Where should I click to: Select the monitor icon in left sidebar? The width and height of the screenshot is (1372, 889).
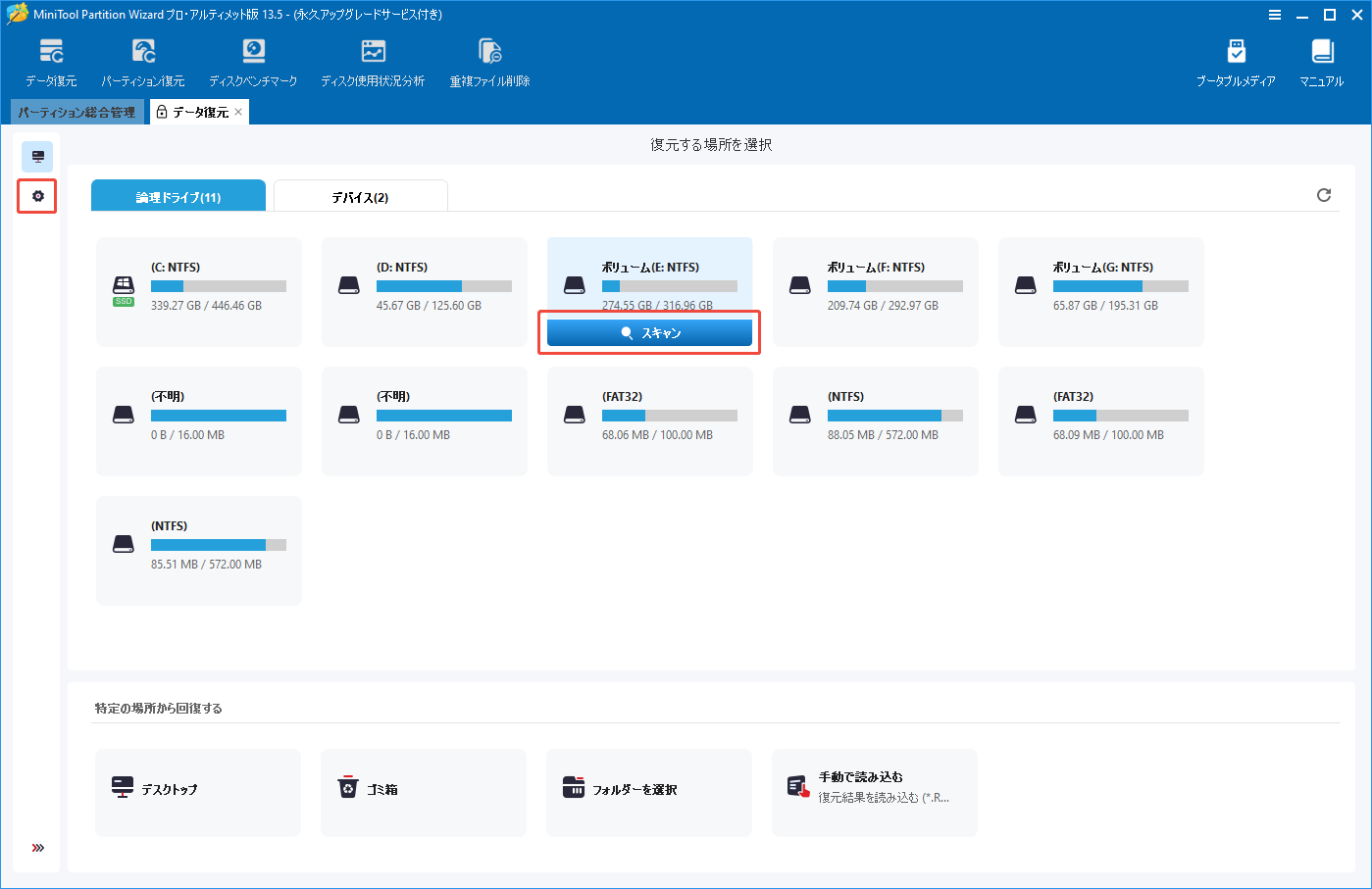click(36, 156)
